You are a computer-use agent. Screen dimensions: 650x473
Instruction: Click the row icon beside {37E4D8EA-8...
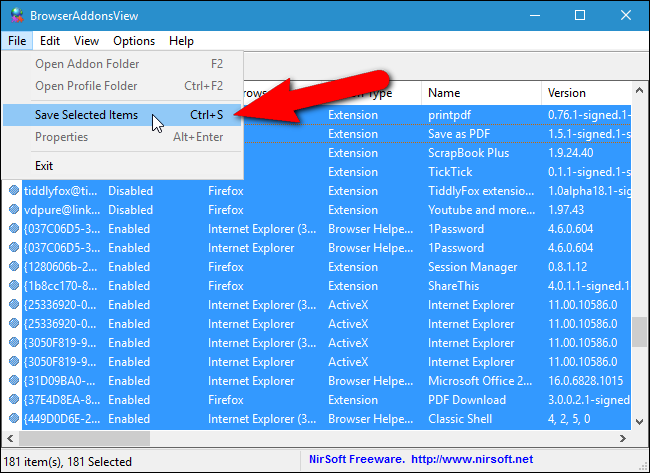(x=14, y=399)
